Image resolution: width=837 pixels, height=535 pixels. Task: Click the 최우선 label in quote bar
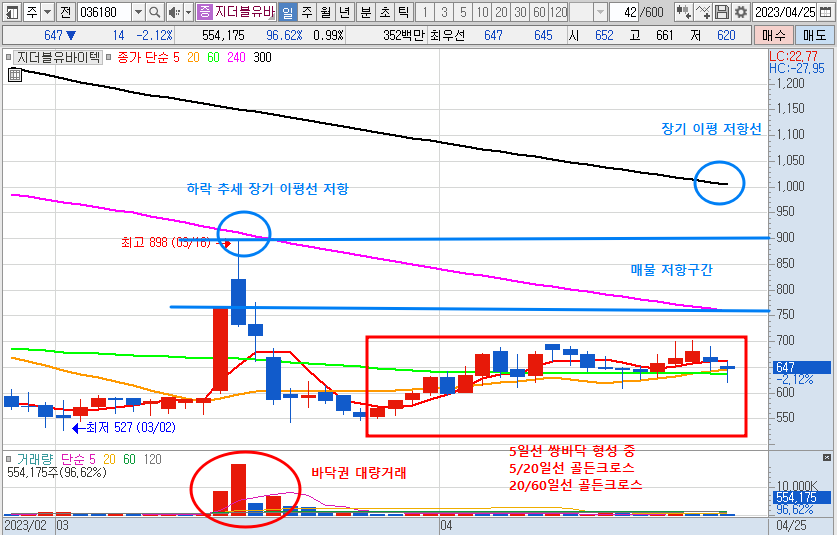coord(447,36)
